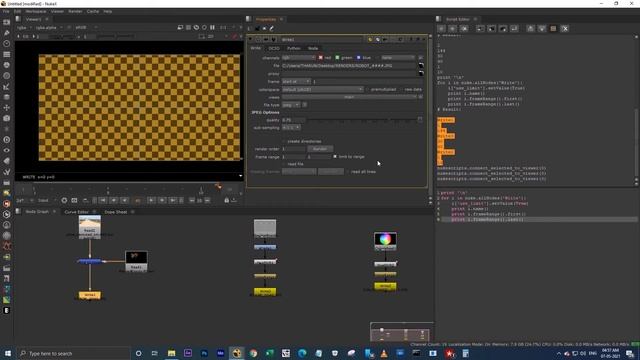640x360 pixels.
Task: Toggle the green channel checkbox
Action: click(x=337, y=58)
